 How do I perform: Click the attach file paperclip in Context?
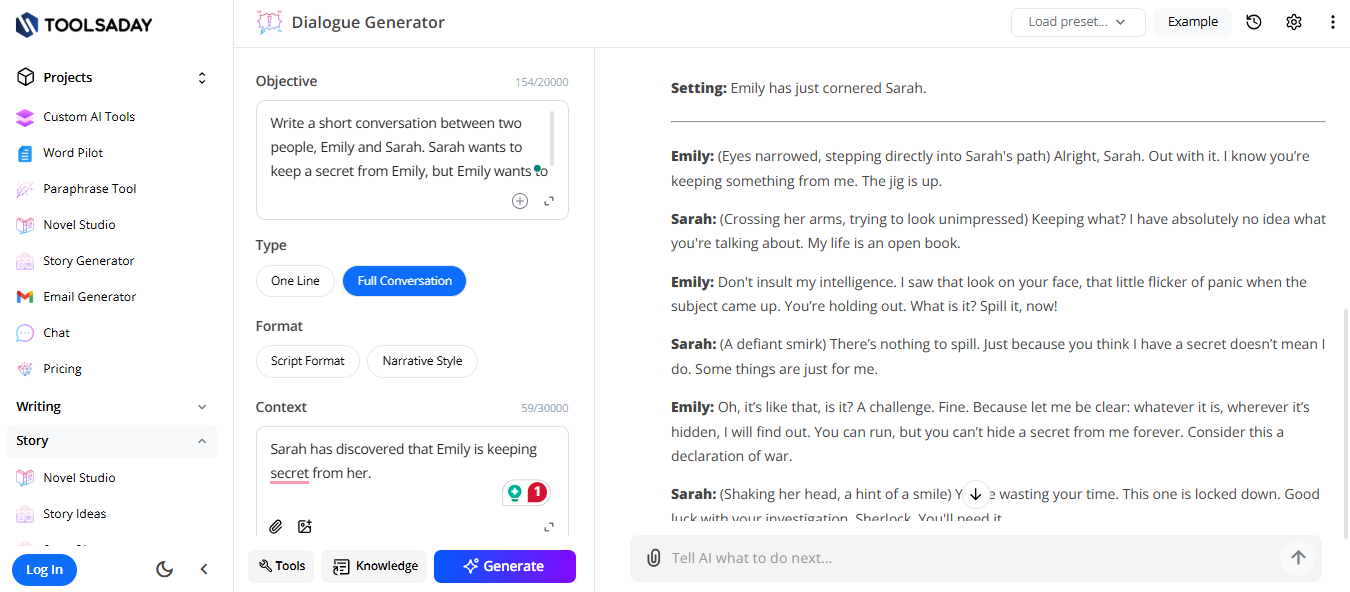(276, 526)
